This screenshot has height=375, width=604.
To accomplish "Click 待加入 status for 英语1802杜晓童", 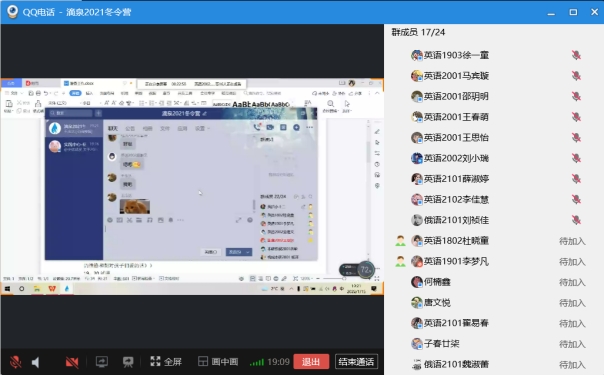I will (572, 241).
